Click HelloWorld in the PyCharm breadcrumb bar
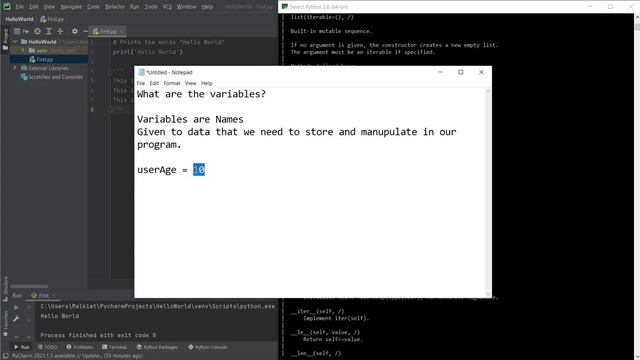The height and width of the screenshot is (360, 640). [19, 19]
